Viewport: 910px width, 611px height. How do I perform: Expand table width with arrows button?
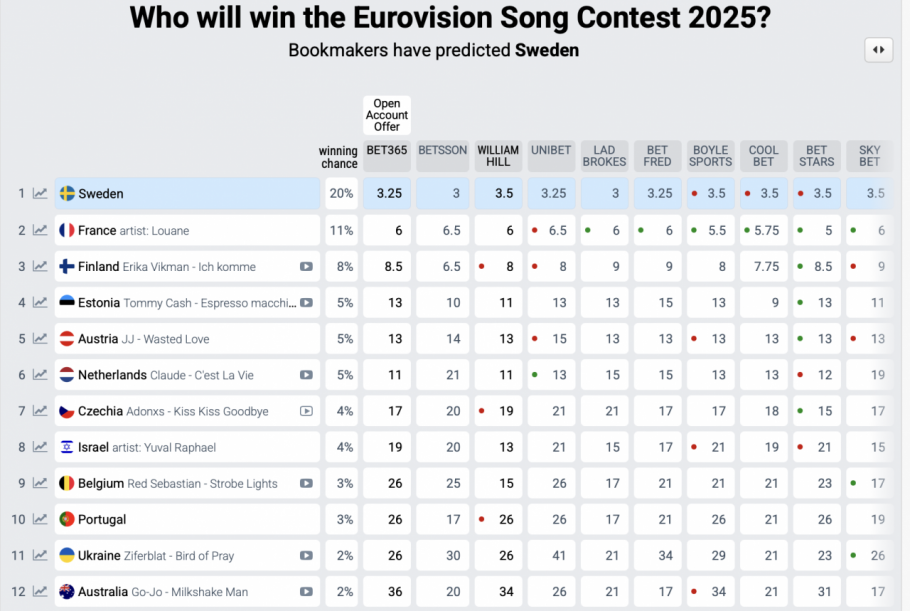click(x=879, y=50)
